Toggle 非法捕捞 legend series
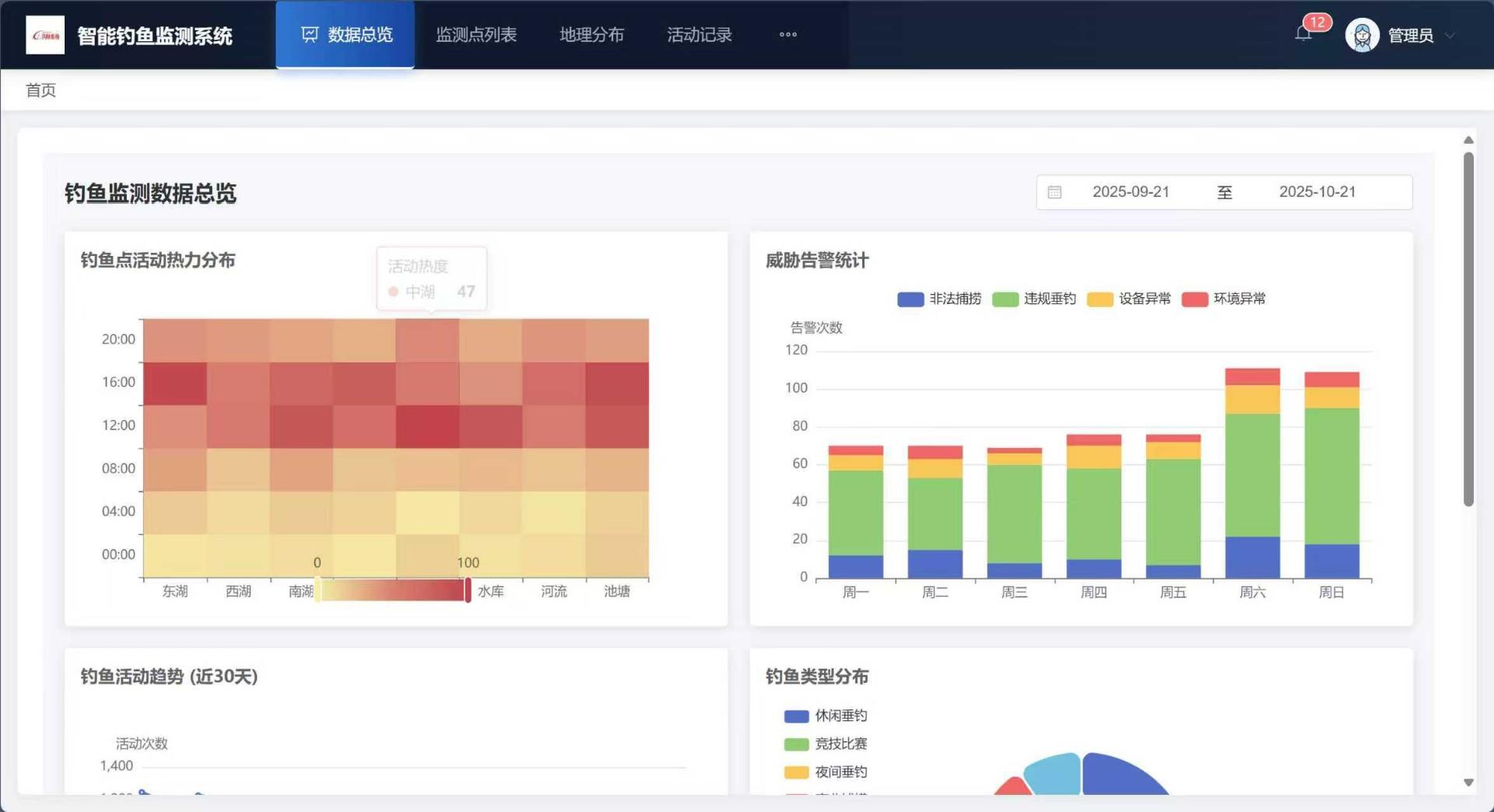This screenshot has height=812, width=1494. pos(939,299)
